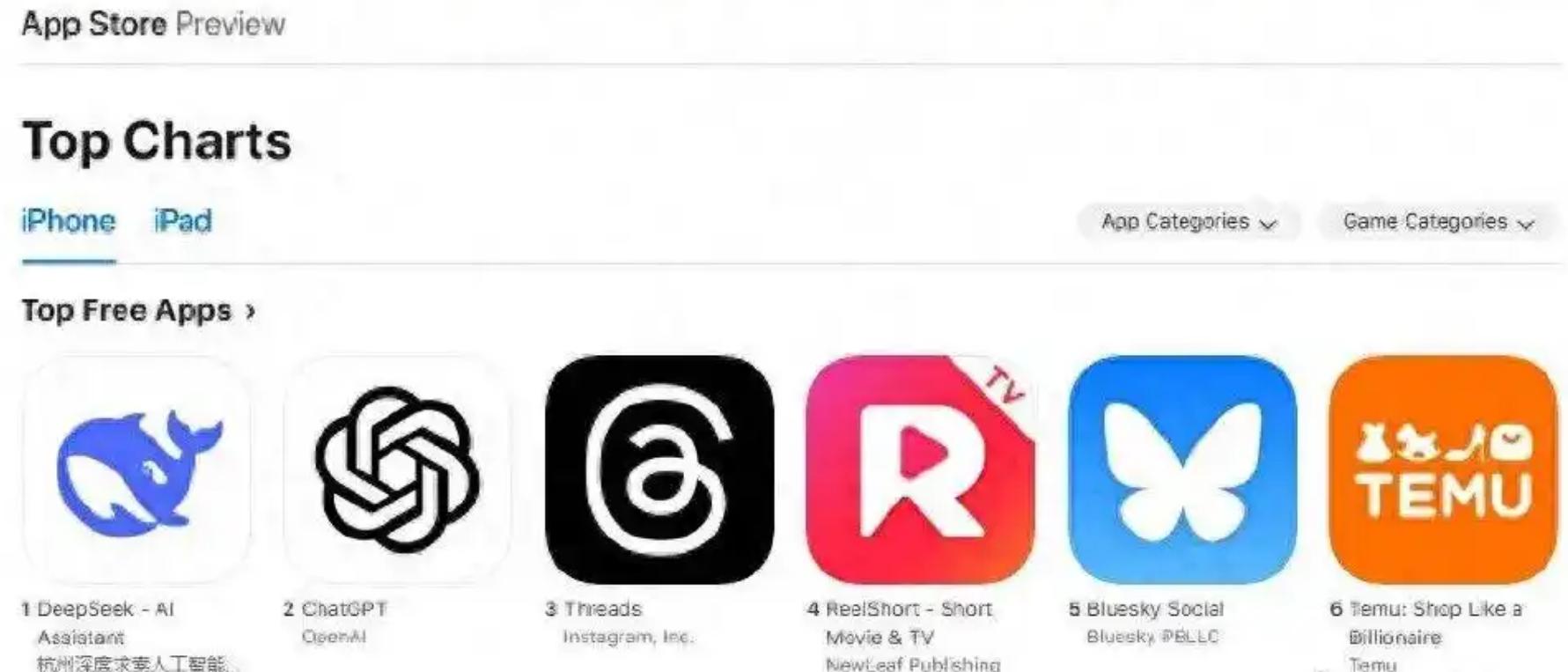Open the Bluesky Social title link
This screenshot has width=1568, height=672.
point(1155,609)
